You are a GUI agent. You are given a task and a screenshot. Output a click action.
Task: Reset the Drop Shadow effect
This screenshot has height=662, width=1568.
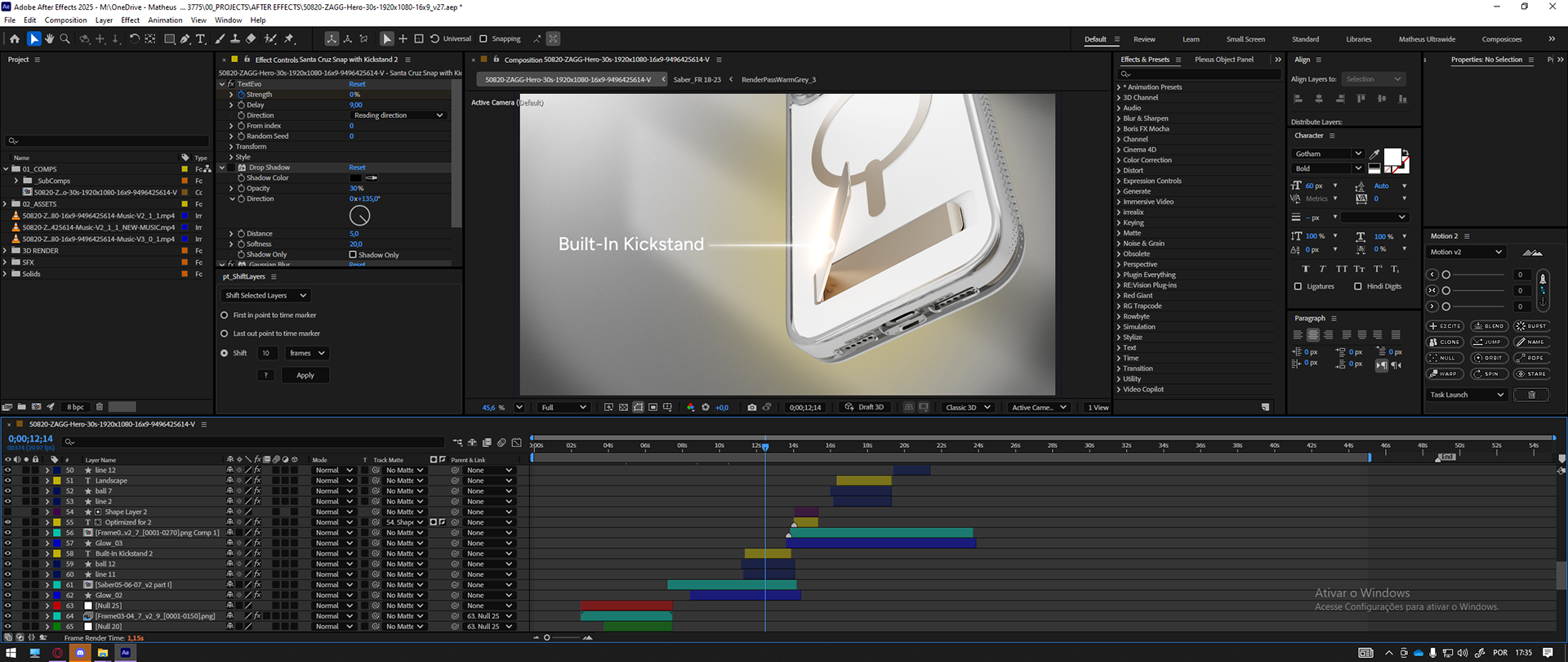coord(357,168)
